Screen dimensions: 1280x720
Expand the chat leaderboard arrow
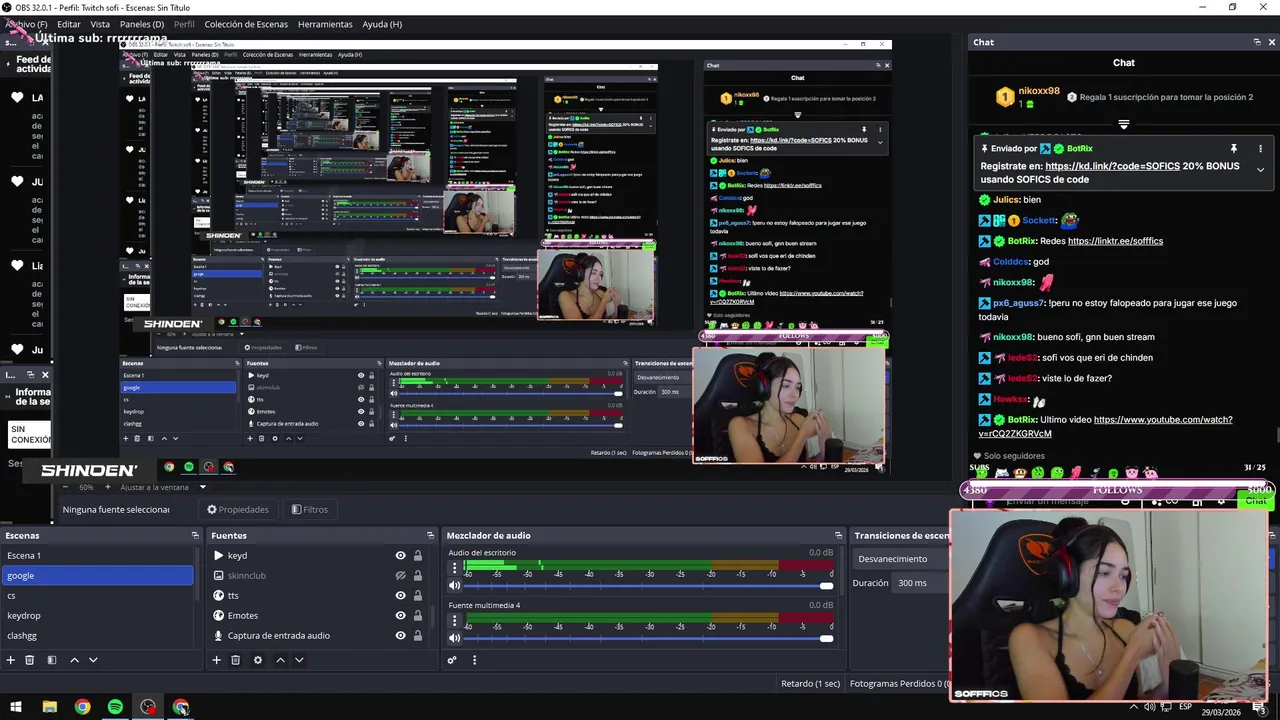pyautogui.click(x=1124, y=125)
